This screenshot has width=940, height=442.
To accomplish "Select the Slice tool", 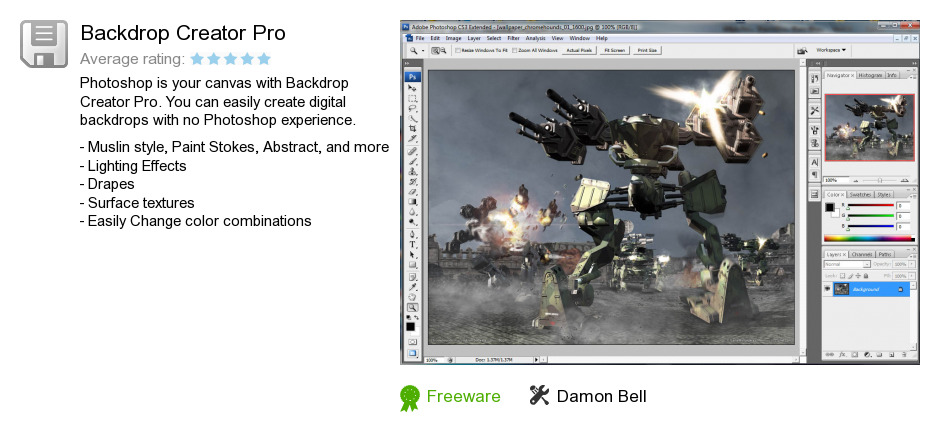I will click(x=413, y=139).
